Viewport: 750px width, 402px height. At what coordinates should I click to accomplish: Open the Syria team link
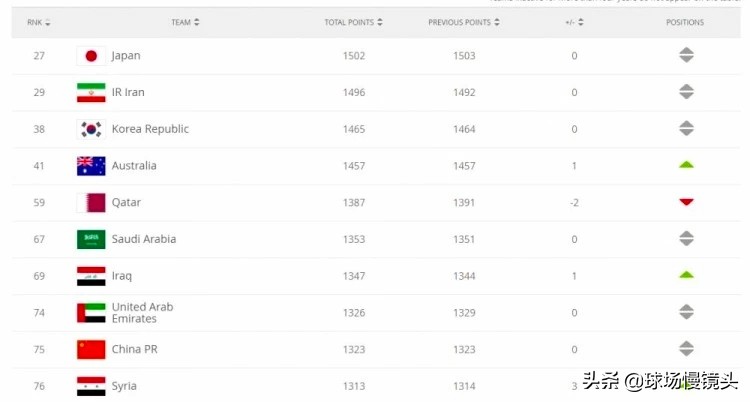point(124,386)
